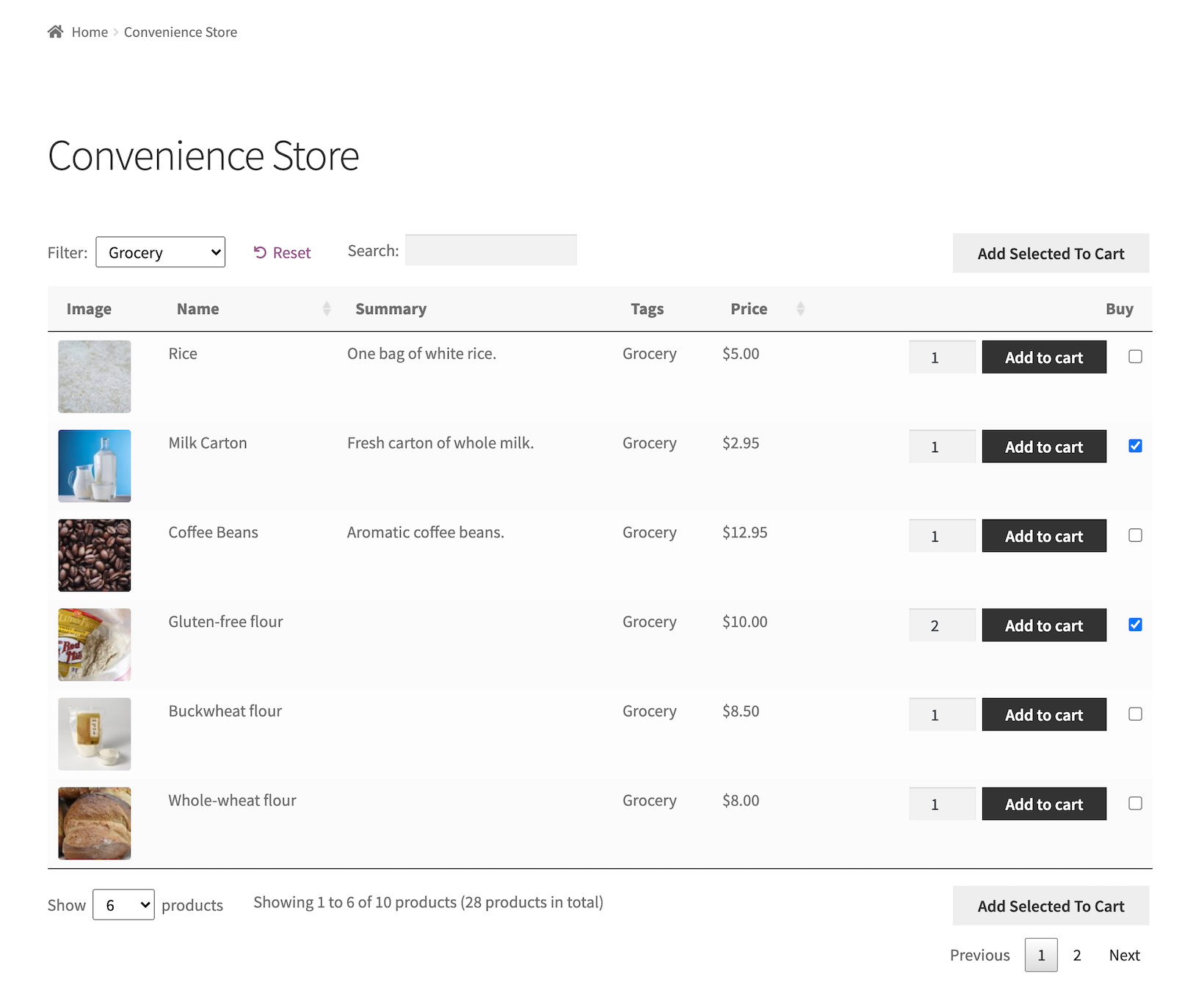Screen dimensions: 1204x996
Task: Tick the Buckwheat flour buy checkbox
Action: click(1135, 714)
